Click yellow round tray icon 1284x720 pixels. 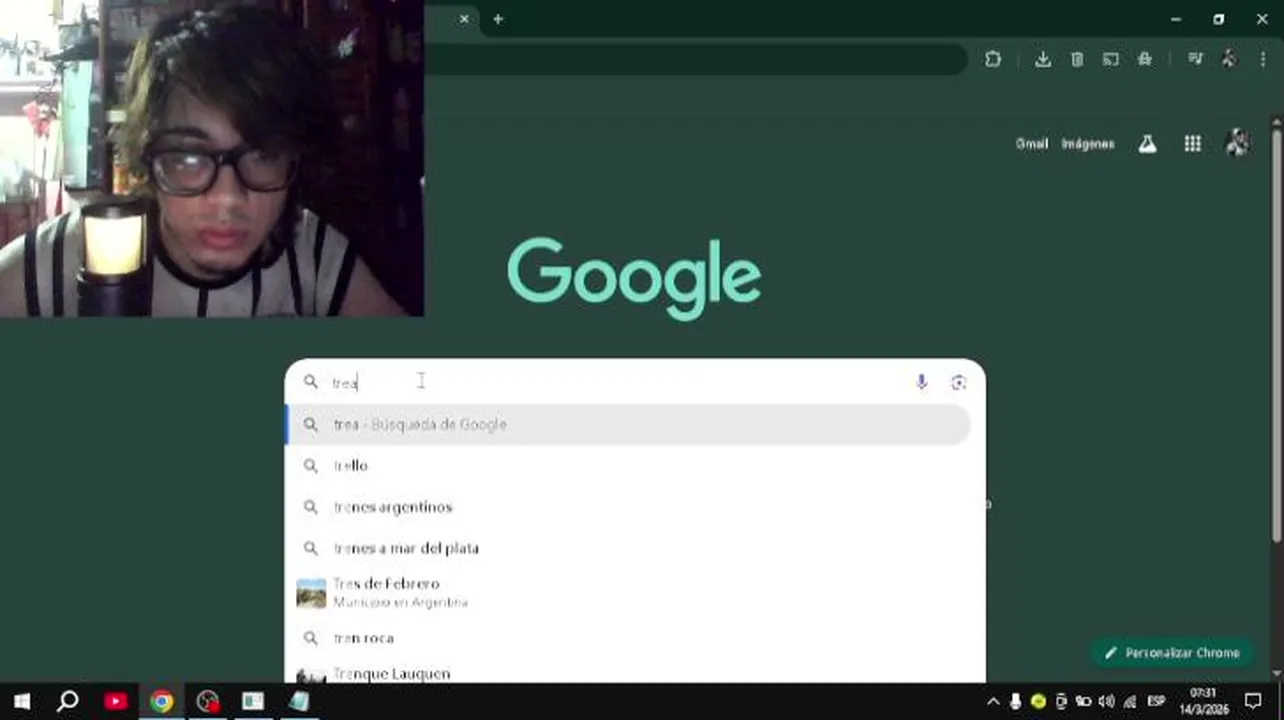[x=1038, y=701]
